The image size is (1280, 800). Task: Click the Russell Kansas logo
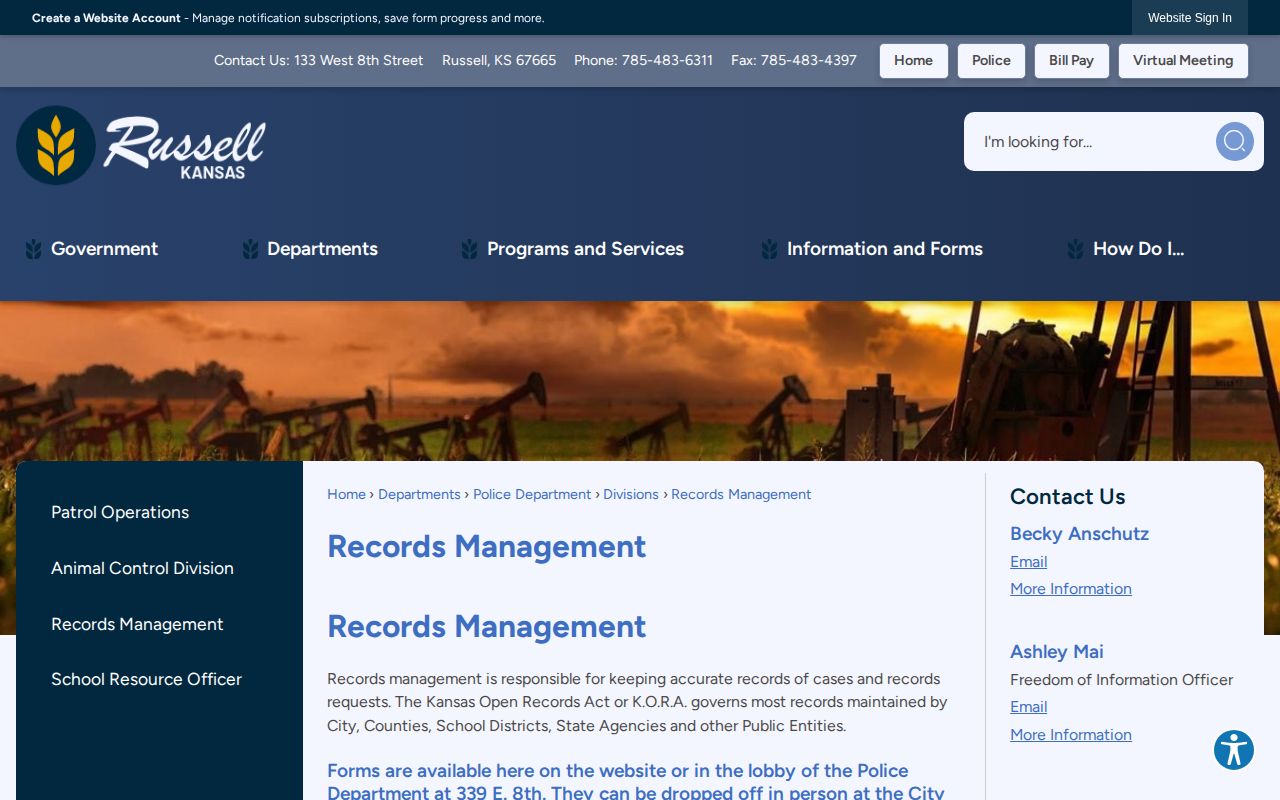(141, 145)
